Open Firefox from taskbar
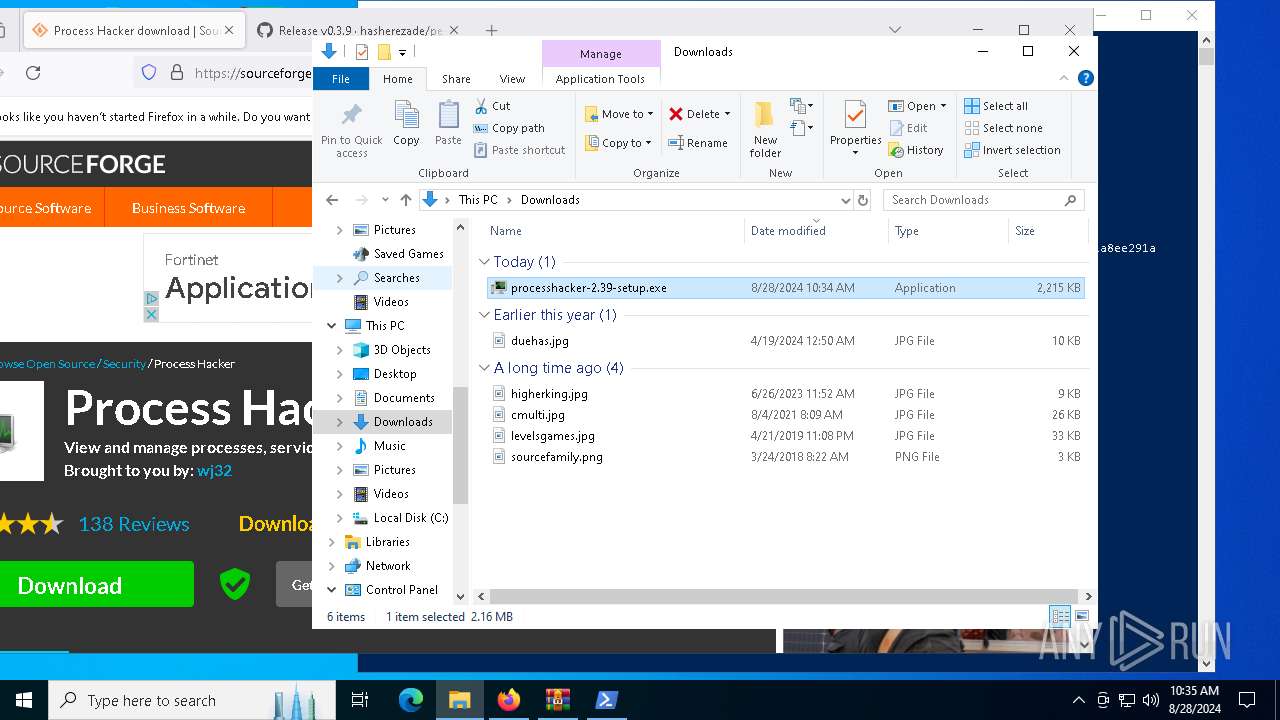 point(509,700)
